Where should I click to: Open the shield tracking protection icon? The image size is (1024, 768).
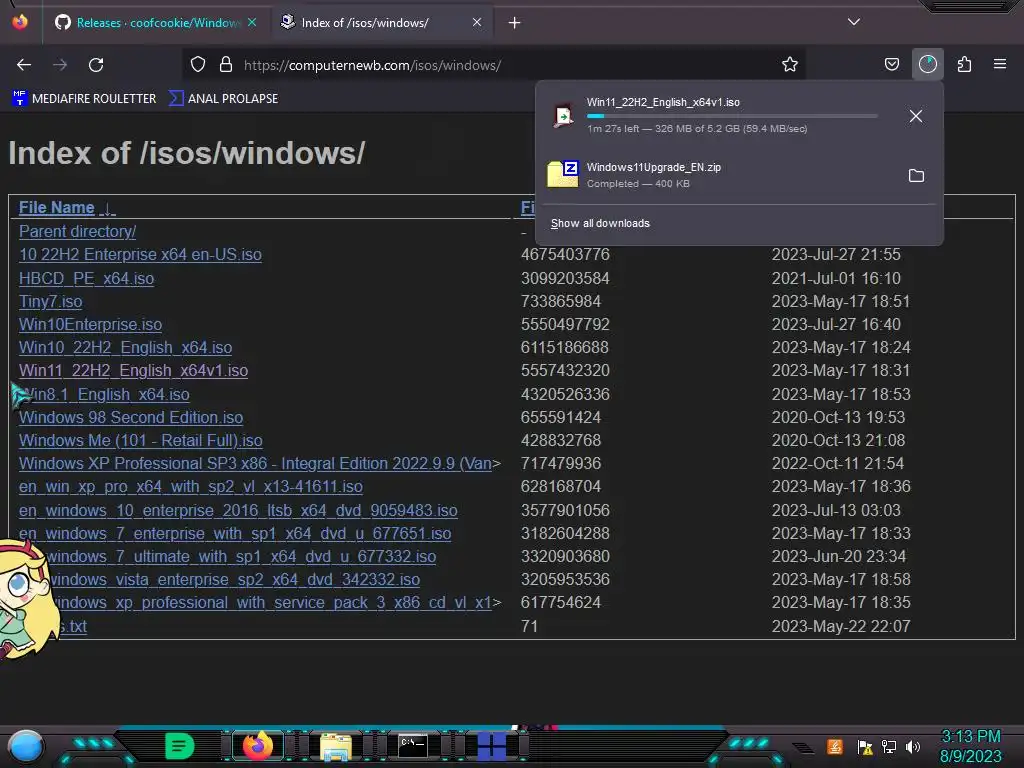tap(198, 65)
